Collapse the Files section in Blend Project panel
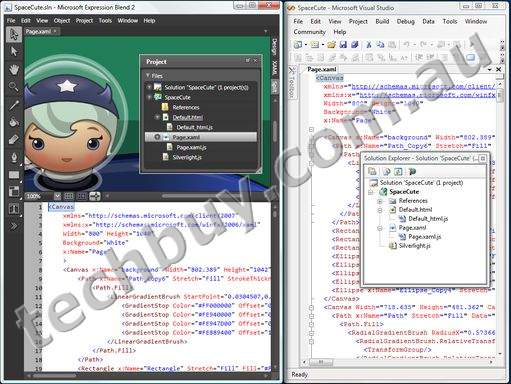The width and height of the screenshot is (511, 384). 147,76
